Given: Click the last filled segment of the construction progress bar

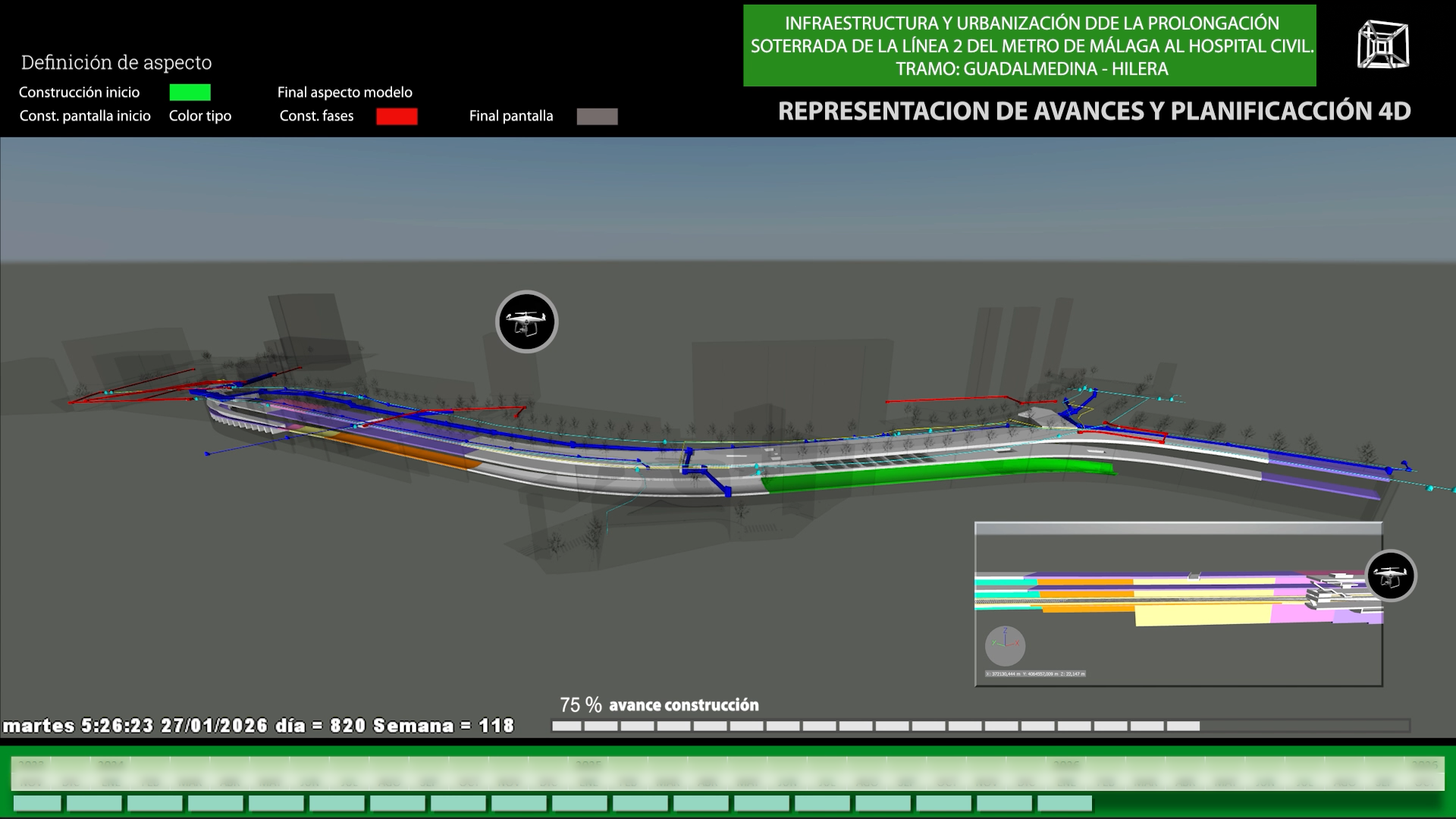Looking at the screenshot, I should (x=1183, y=726).
